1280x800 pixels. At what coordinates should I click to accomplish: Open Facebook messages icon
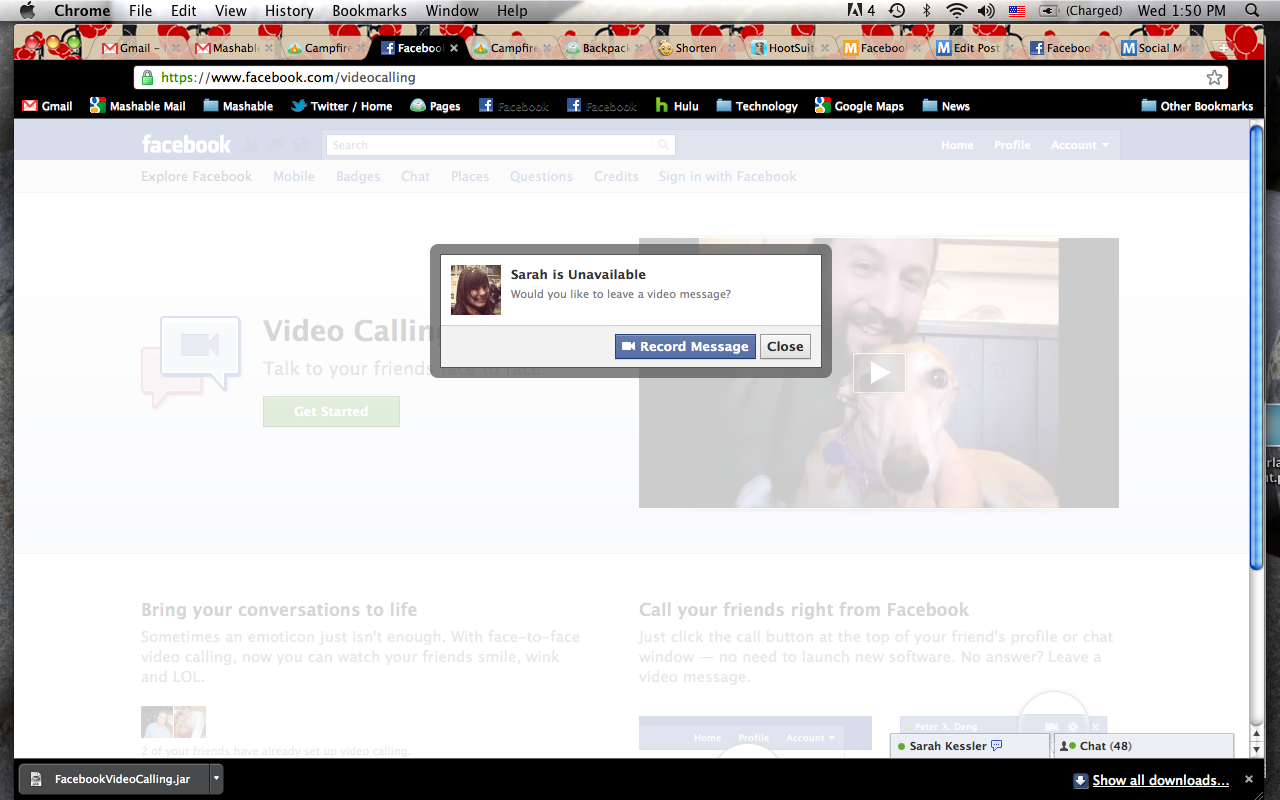(276, 145)
